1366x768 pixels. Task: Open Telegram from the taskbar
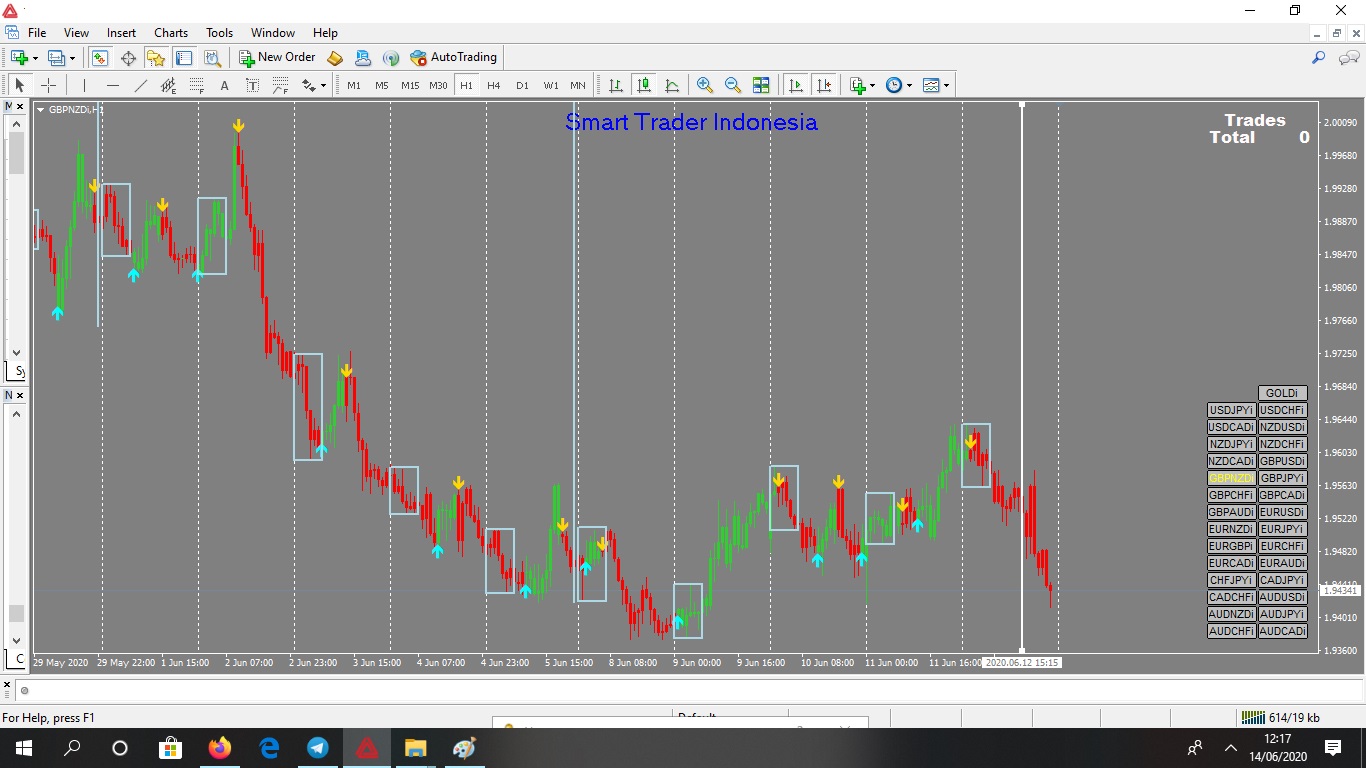point(317,748)
